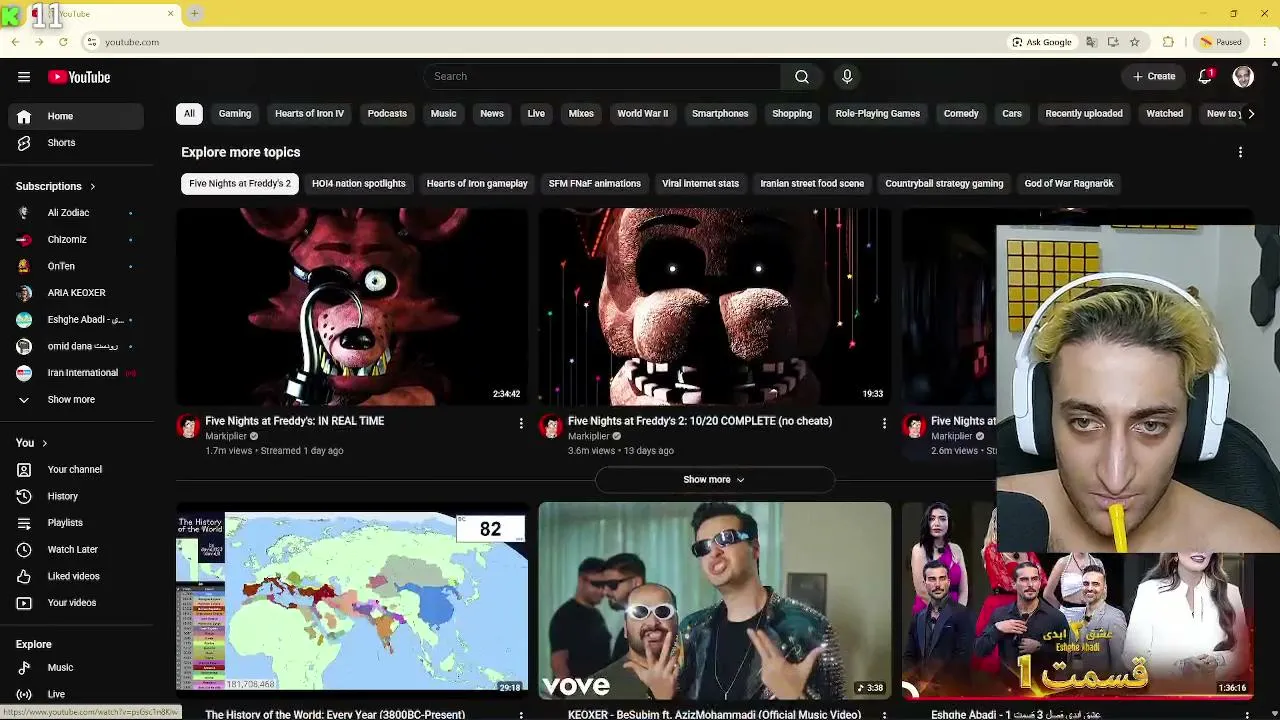Show next filter chips with the right arrow
Viewport: 1280px width, 720px height.
[x=1251, y=114]
